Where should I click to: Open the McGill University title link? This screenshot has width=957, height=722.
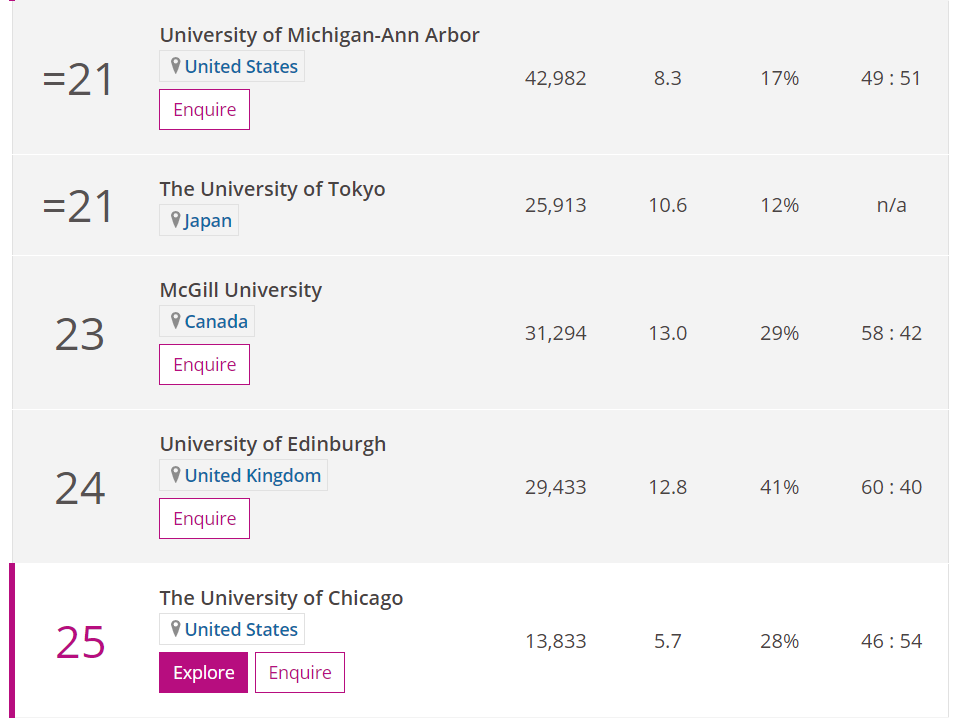point(240,290)
